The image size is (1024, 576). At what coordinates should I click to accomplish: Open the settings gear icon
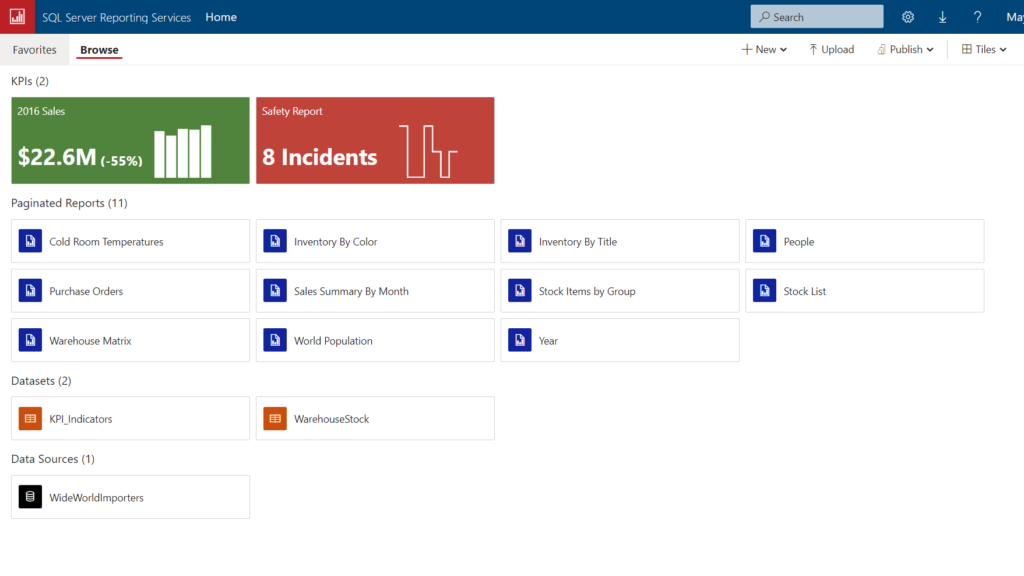coord(908,17)
